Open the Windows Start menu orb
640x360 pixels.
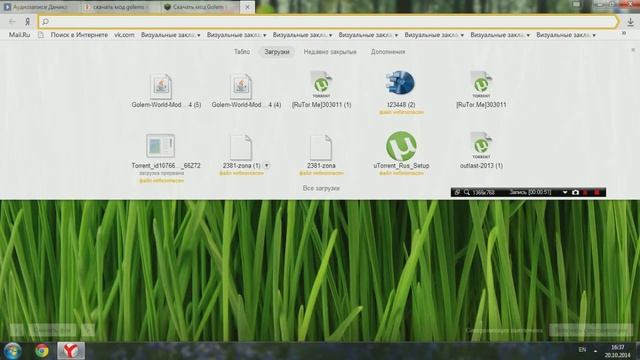click(x=12, y=351)
